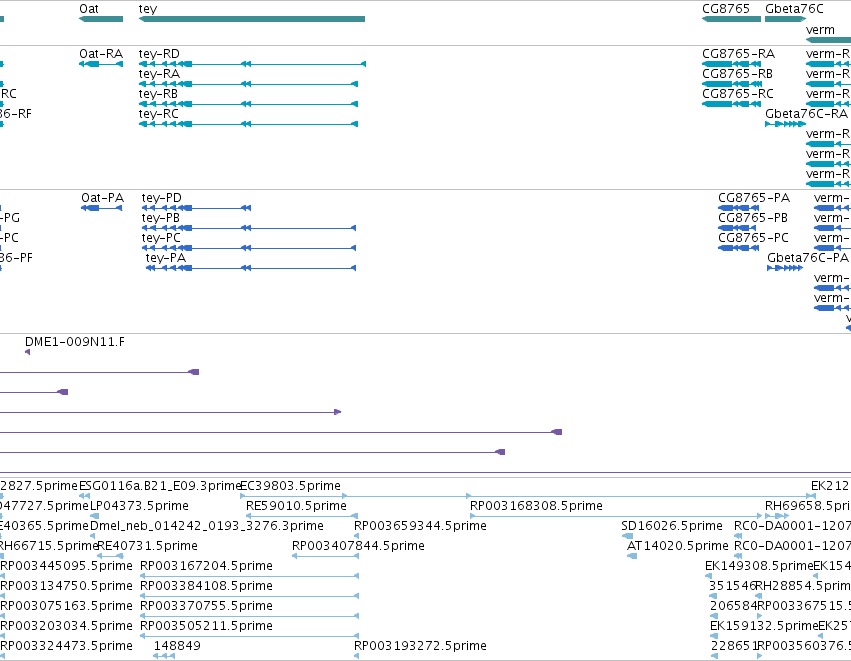The image size is (851, 661).
Task: Select the tey-PD protein label
Action: pos(162,198)
